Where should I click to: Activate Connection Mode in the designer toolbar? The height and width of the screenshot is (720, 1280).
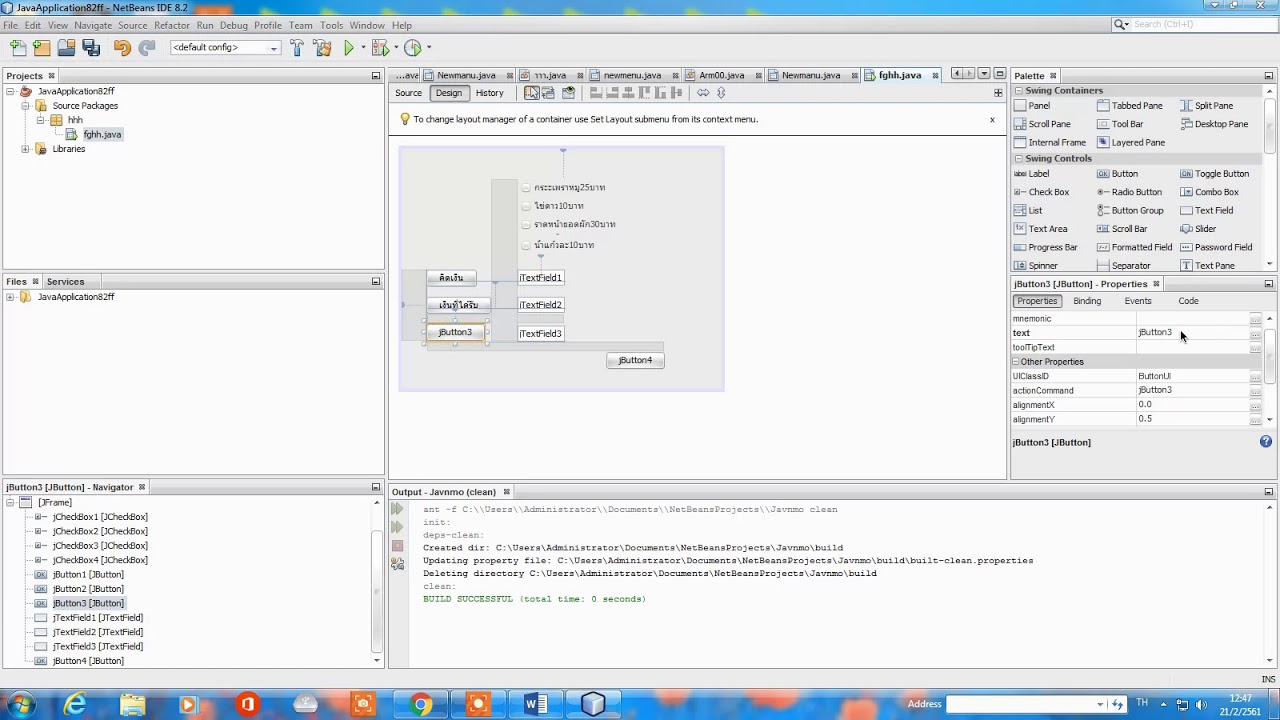[x=548, y=93]
